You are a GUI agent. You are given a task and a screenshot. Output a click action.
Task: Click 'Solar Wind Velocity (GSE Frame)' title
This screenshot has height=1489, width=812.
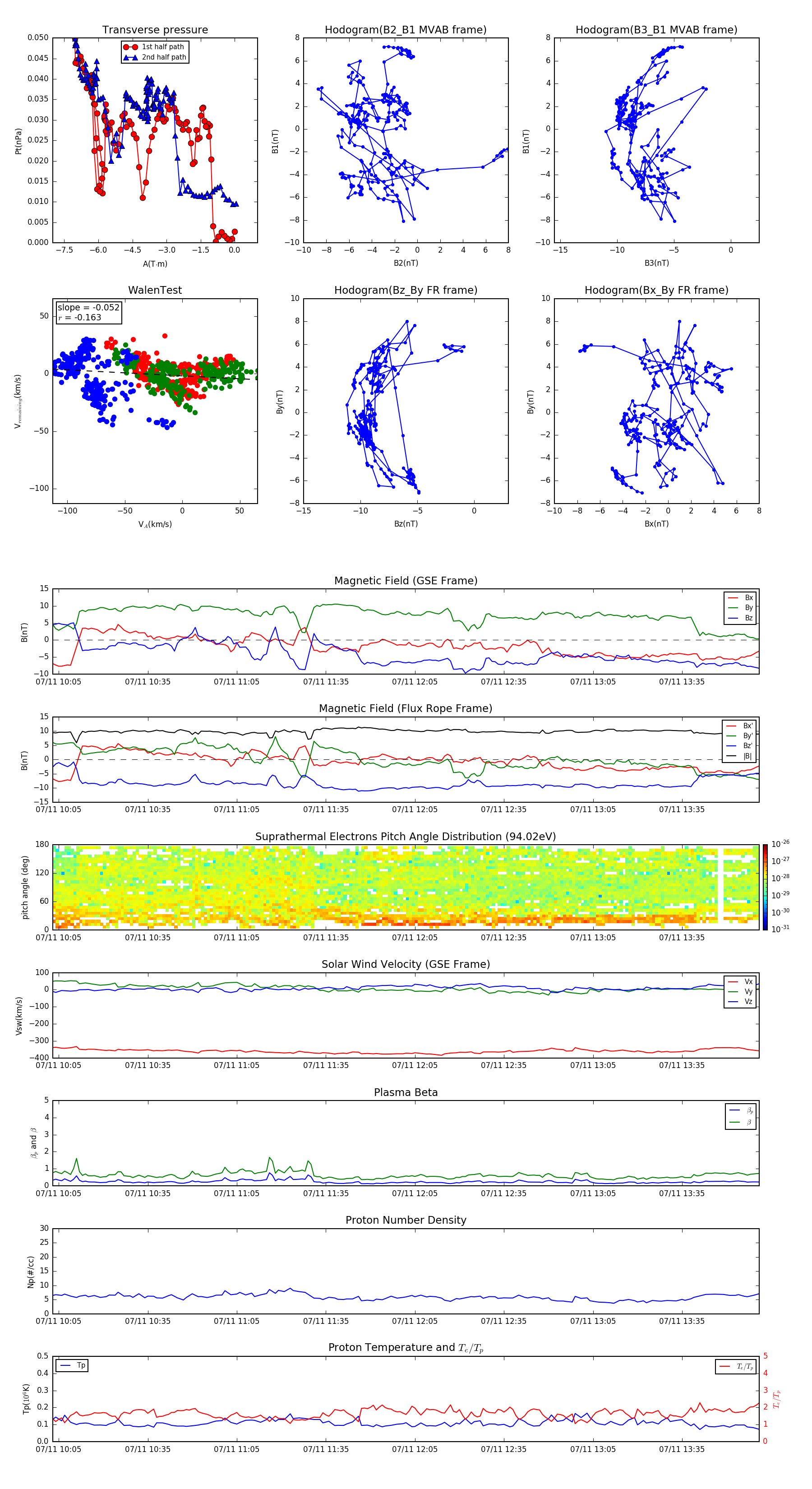[x=406, y=964]
